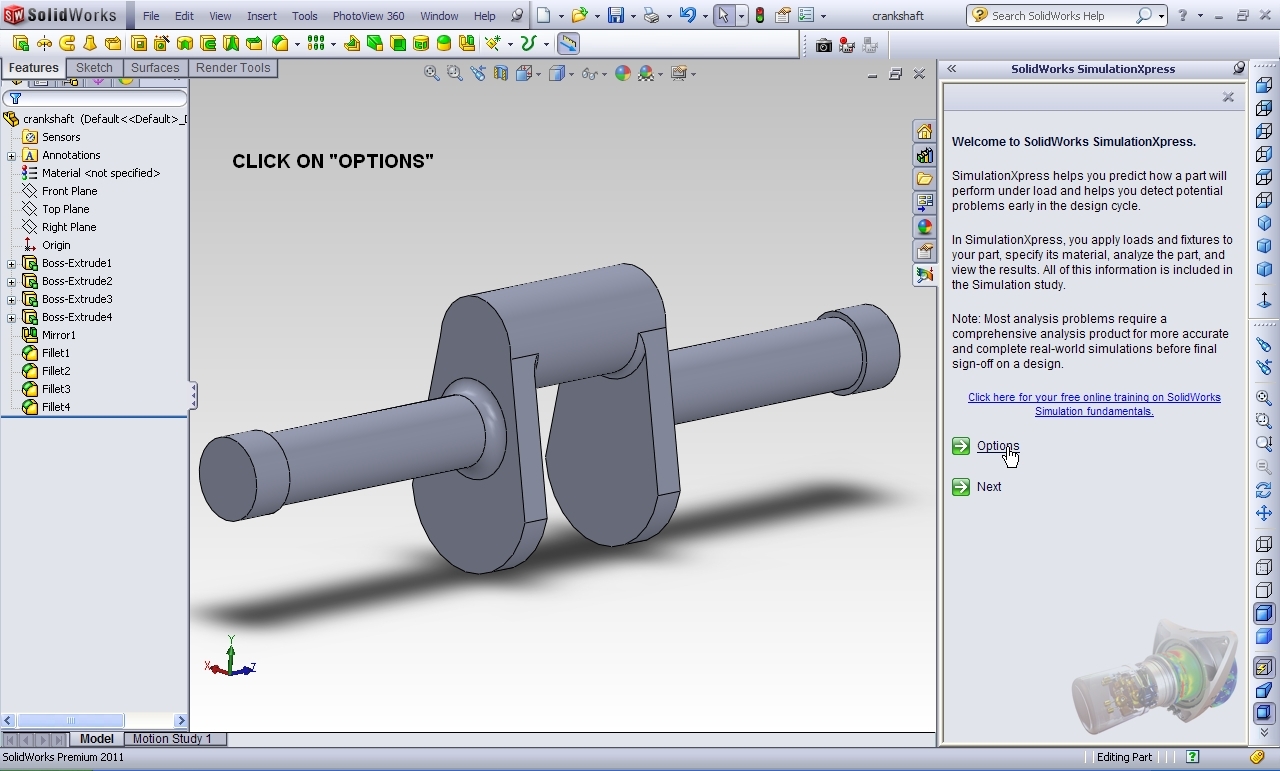Collapse the SimulationXpress task pane chevrons

(952, 68)
